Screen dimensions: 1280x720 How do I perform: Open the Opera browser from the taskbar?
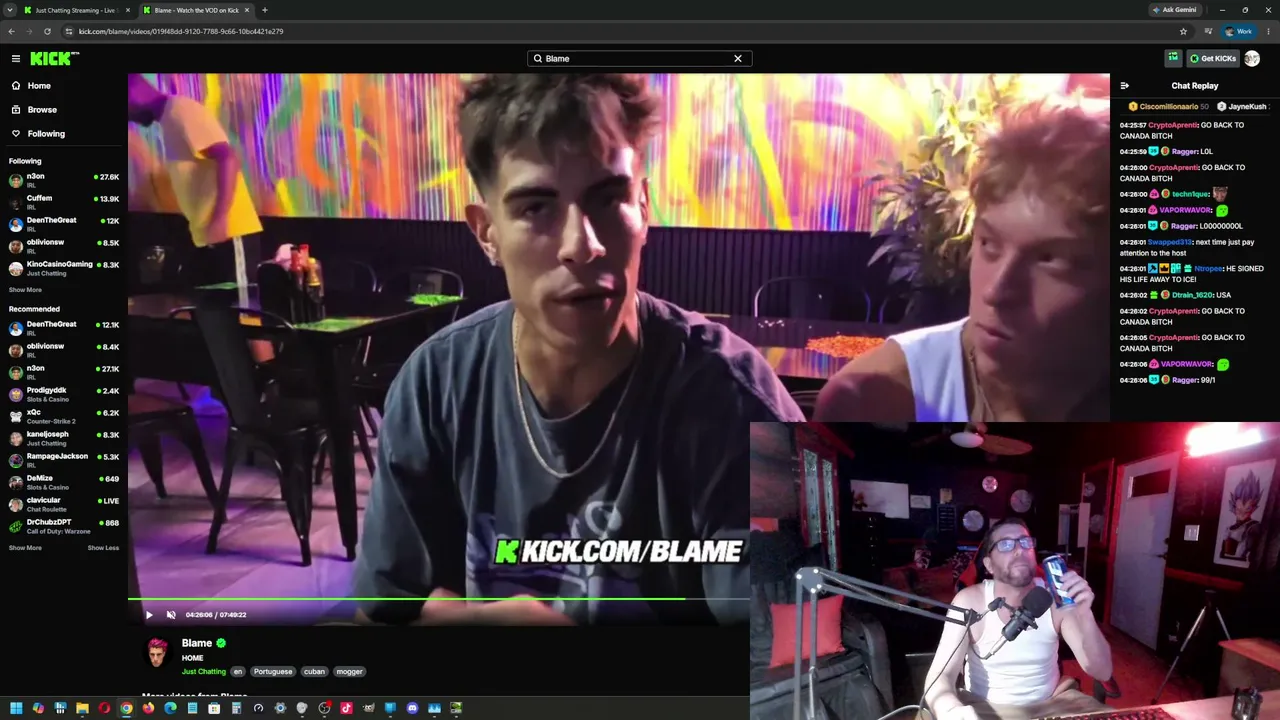click(x=104, y=708)
